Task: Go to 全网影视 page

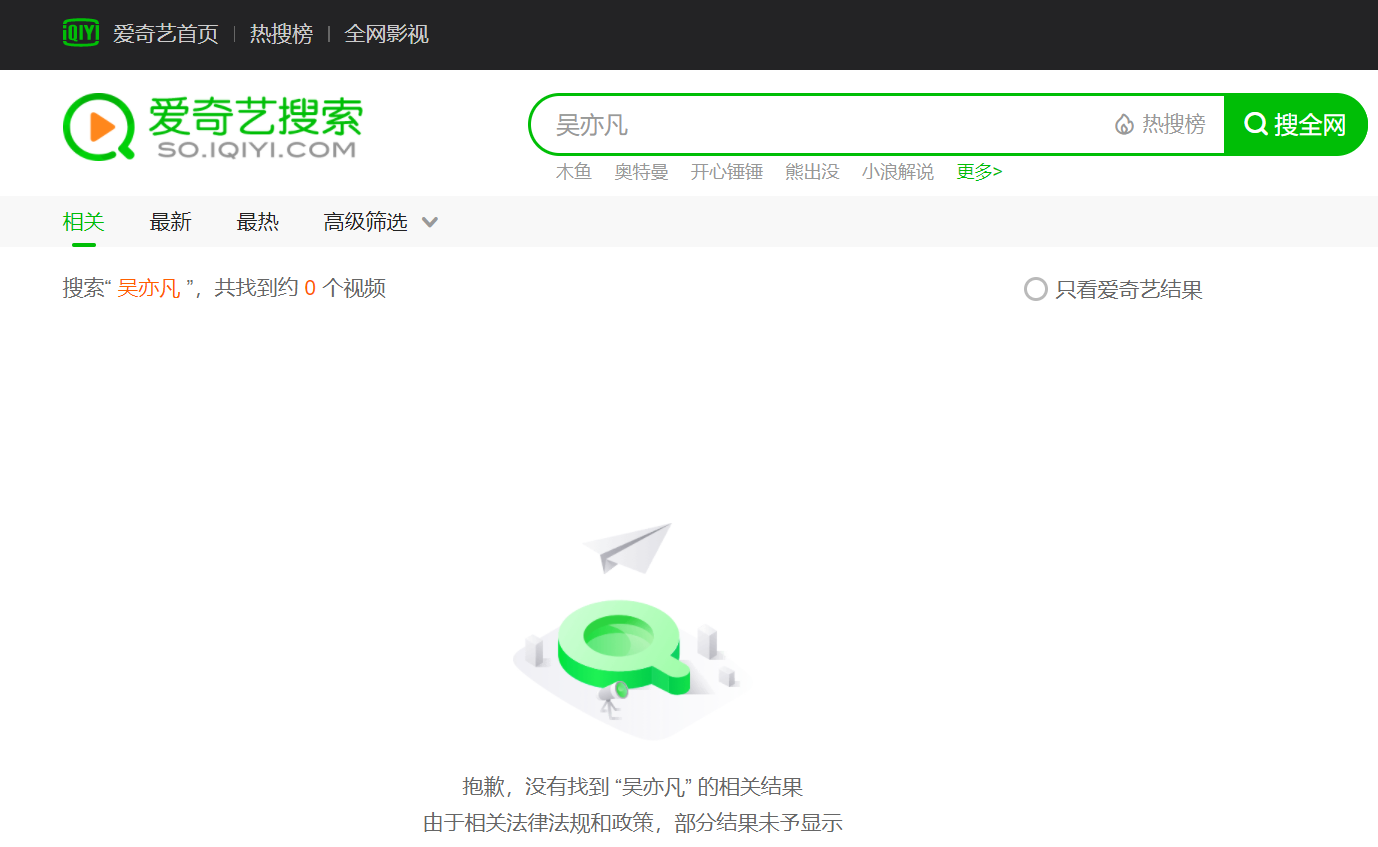Action: 386,34
